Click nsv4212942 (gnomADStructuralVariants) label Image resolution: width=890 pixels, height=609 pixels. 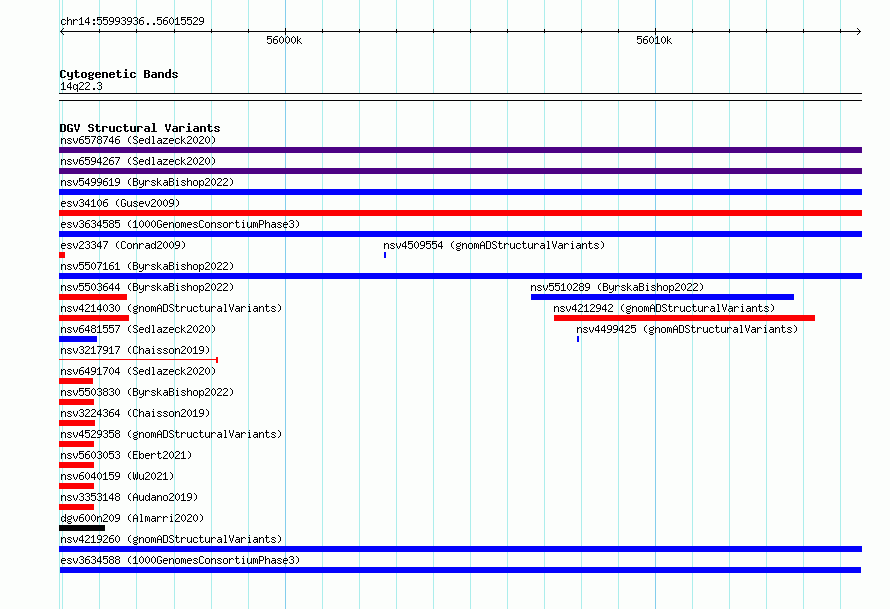[x=664, y=308]
